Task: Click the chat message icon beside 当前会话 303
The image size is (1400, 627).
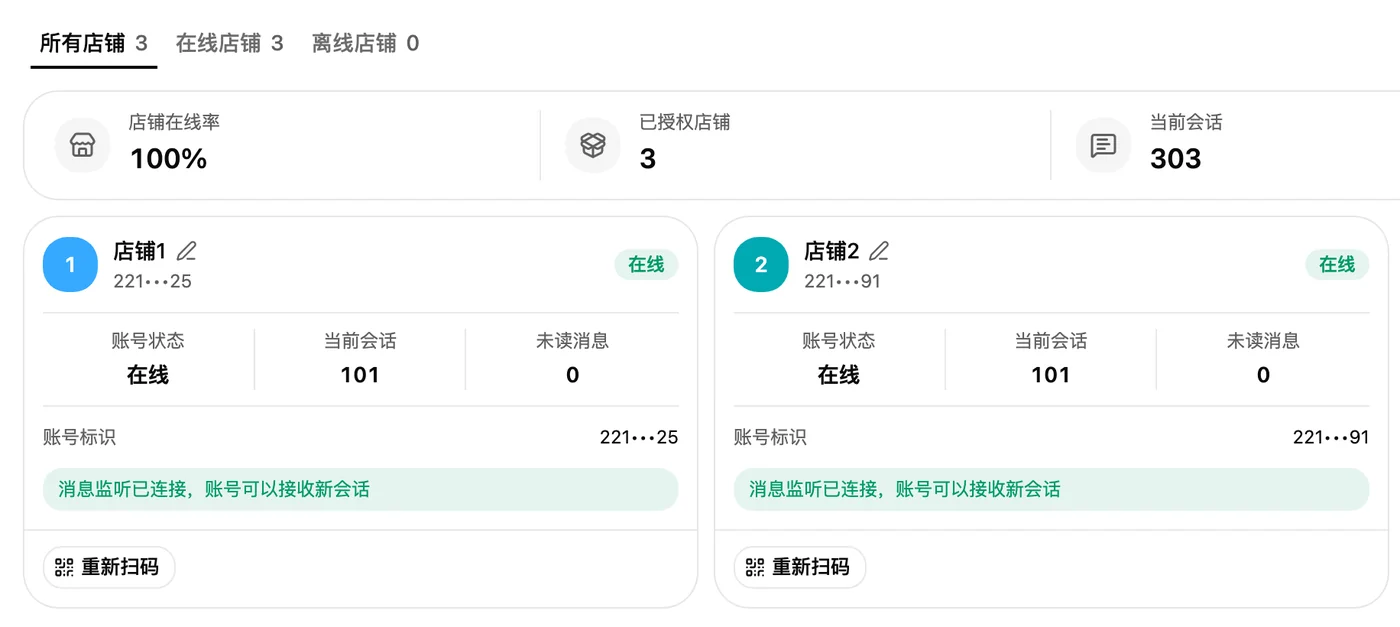Action: pos(1103,145)
